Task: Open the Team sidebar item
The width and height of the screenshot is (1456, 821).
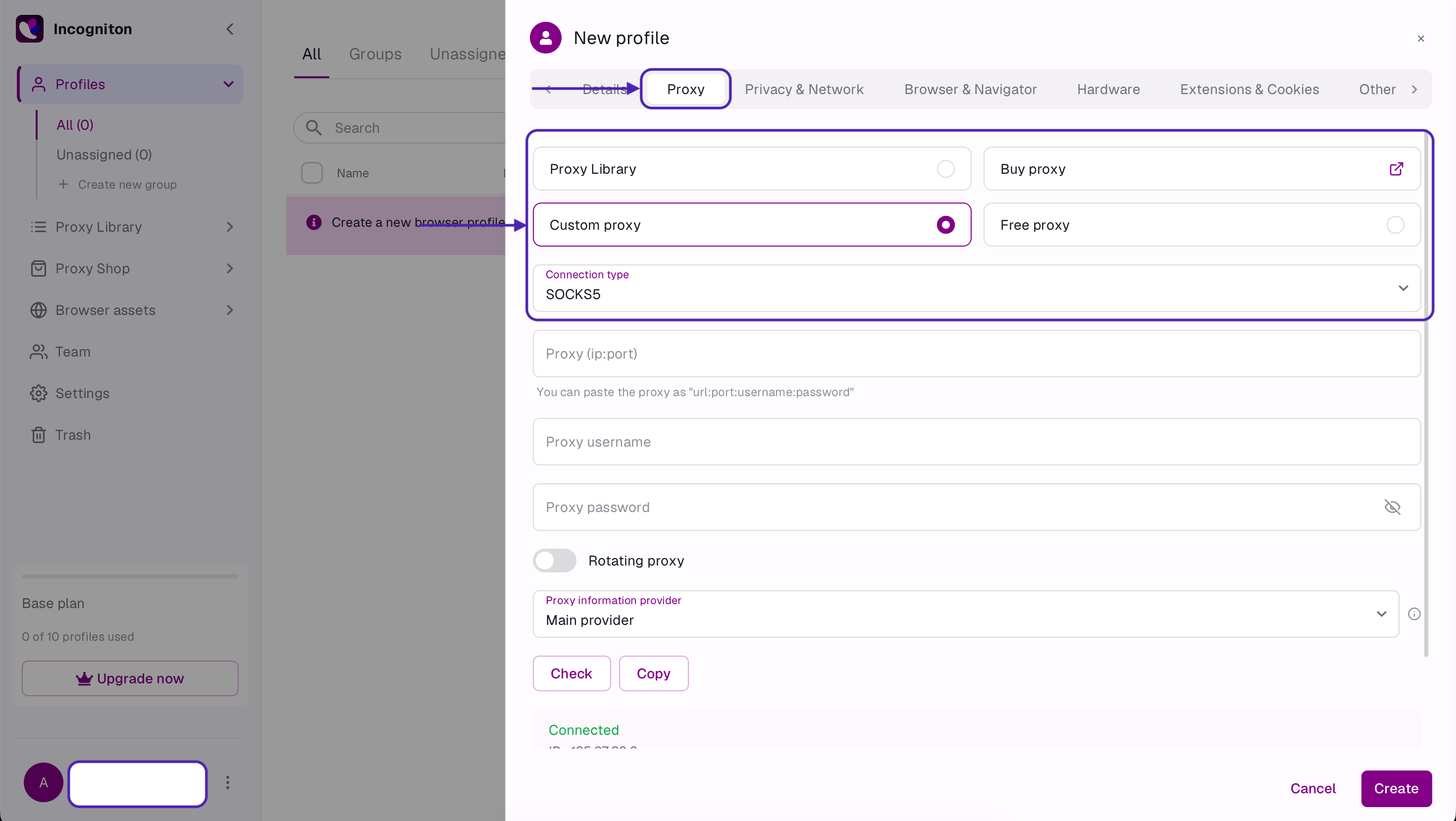Action: point(130,352)
